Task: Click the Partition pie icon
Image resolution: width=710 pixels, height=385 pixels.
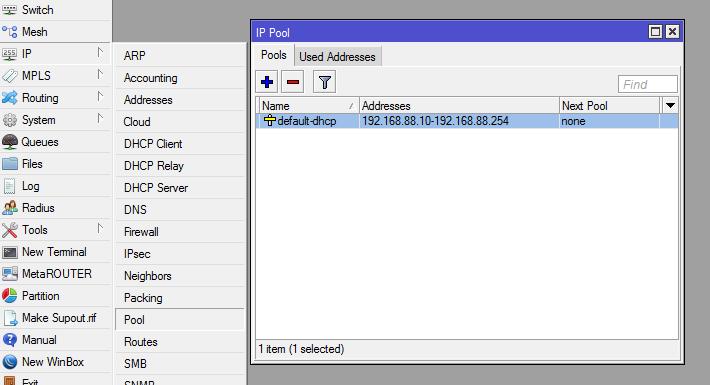Action: 10,296
